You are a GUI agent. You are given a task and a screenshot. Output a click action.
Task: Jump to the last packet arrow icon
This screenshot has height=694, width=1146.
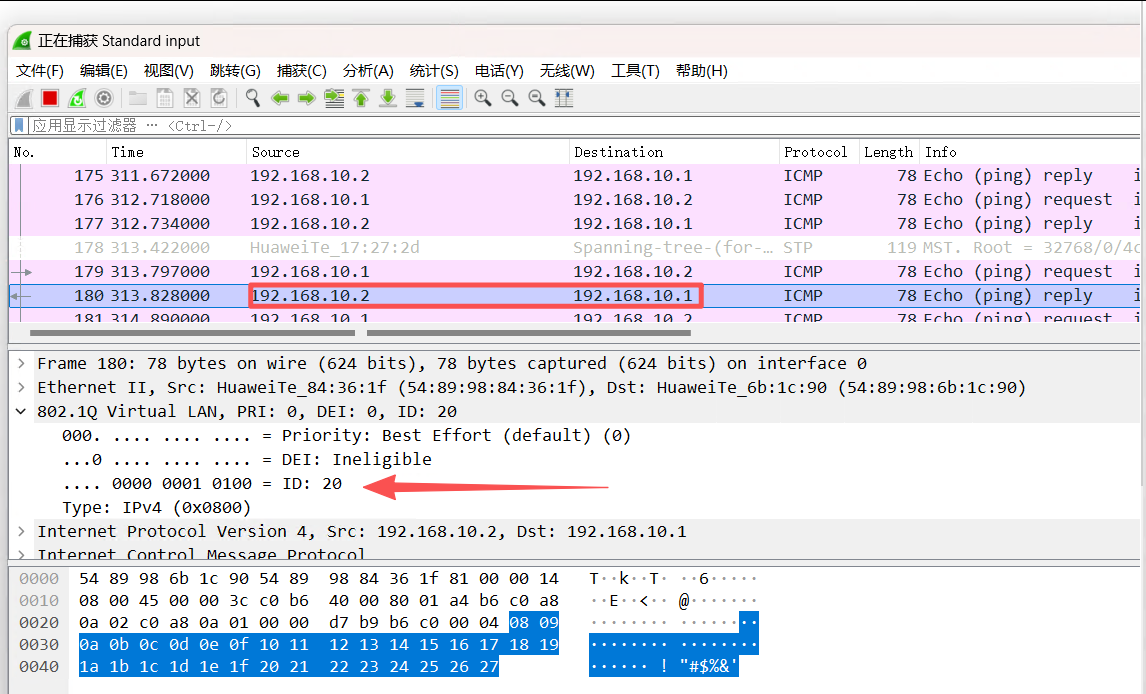point(389,97)
